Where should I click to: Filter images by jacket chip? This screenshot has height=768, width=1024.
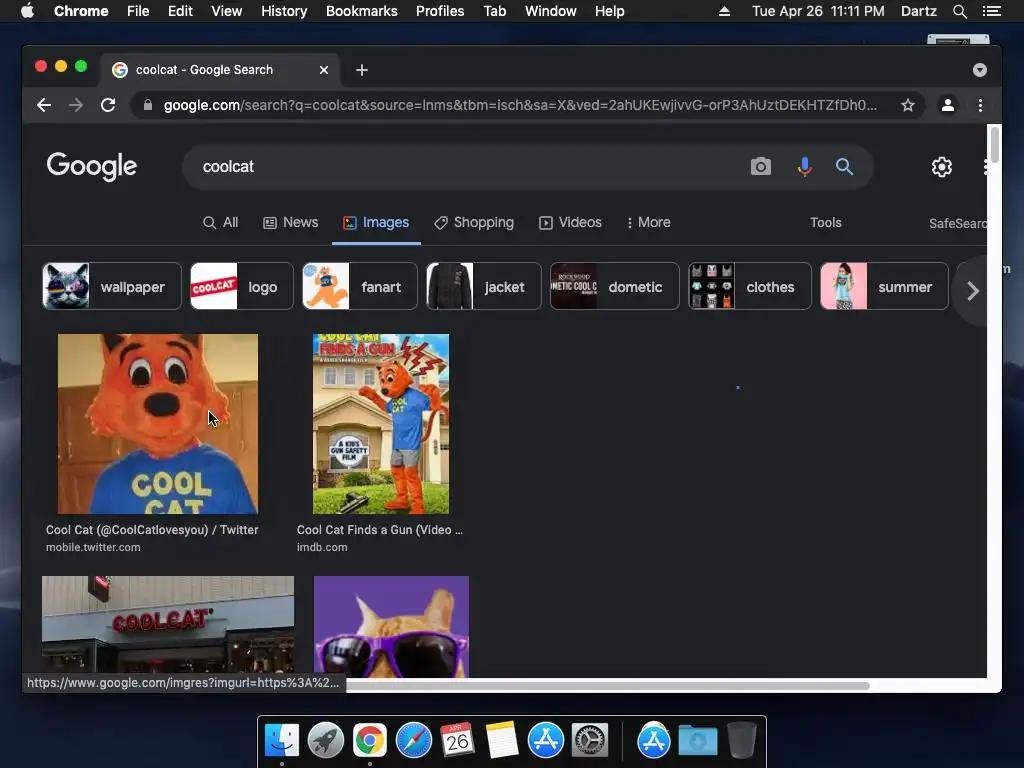tap(484, 286)
